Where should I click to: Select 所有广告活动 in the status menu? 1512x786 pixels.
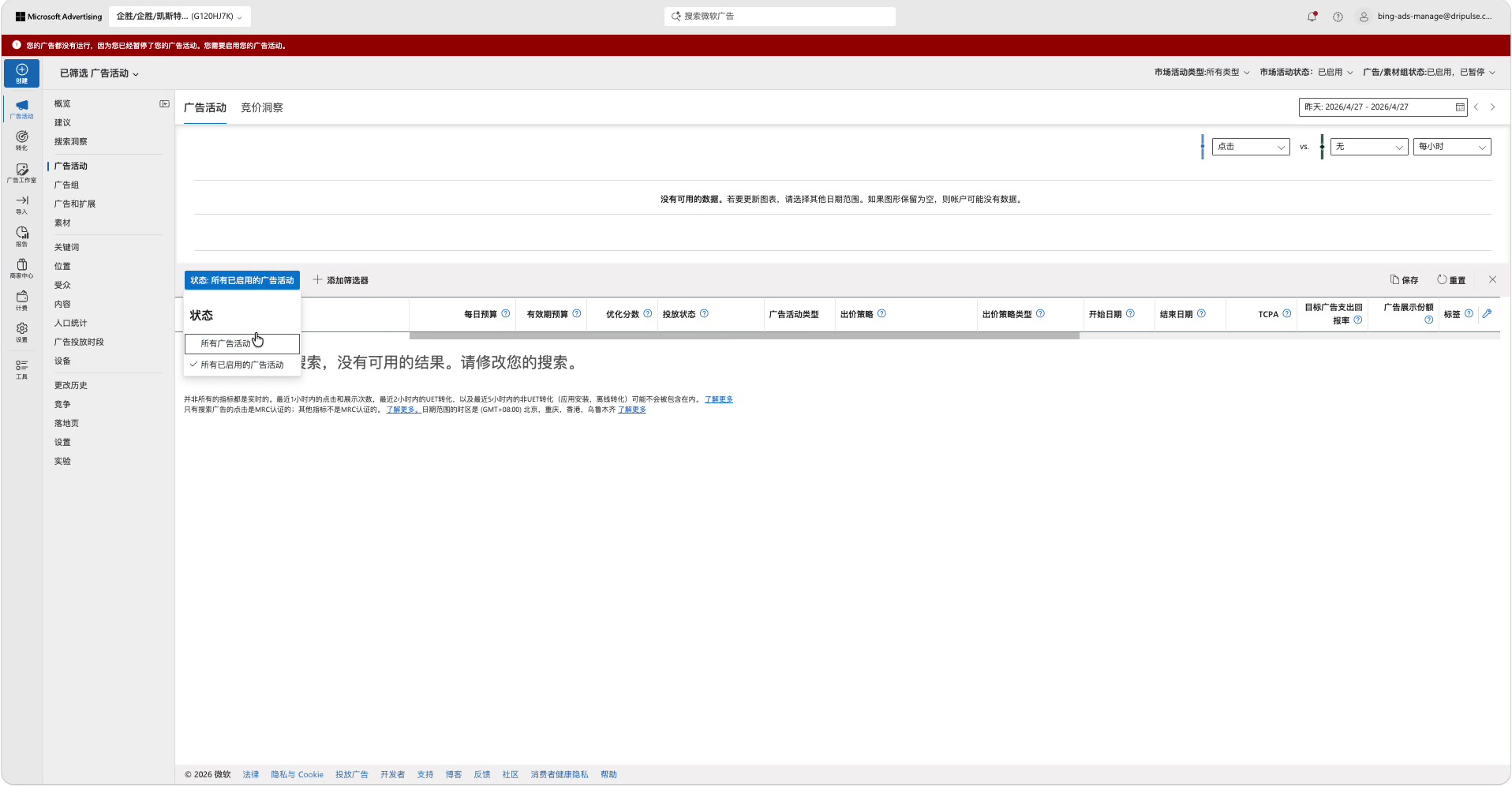coord(242,343)
